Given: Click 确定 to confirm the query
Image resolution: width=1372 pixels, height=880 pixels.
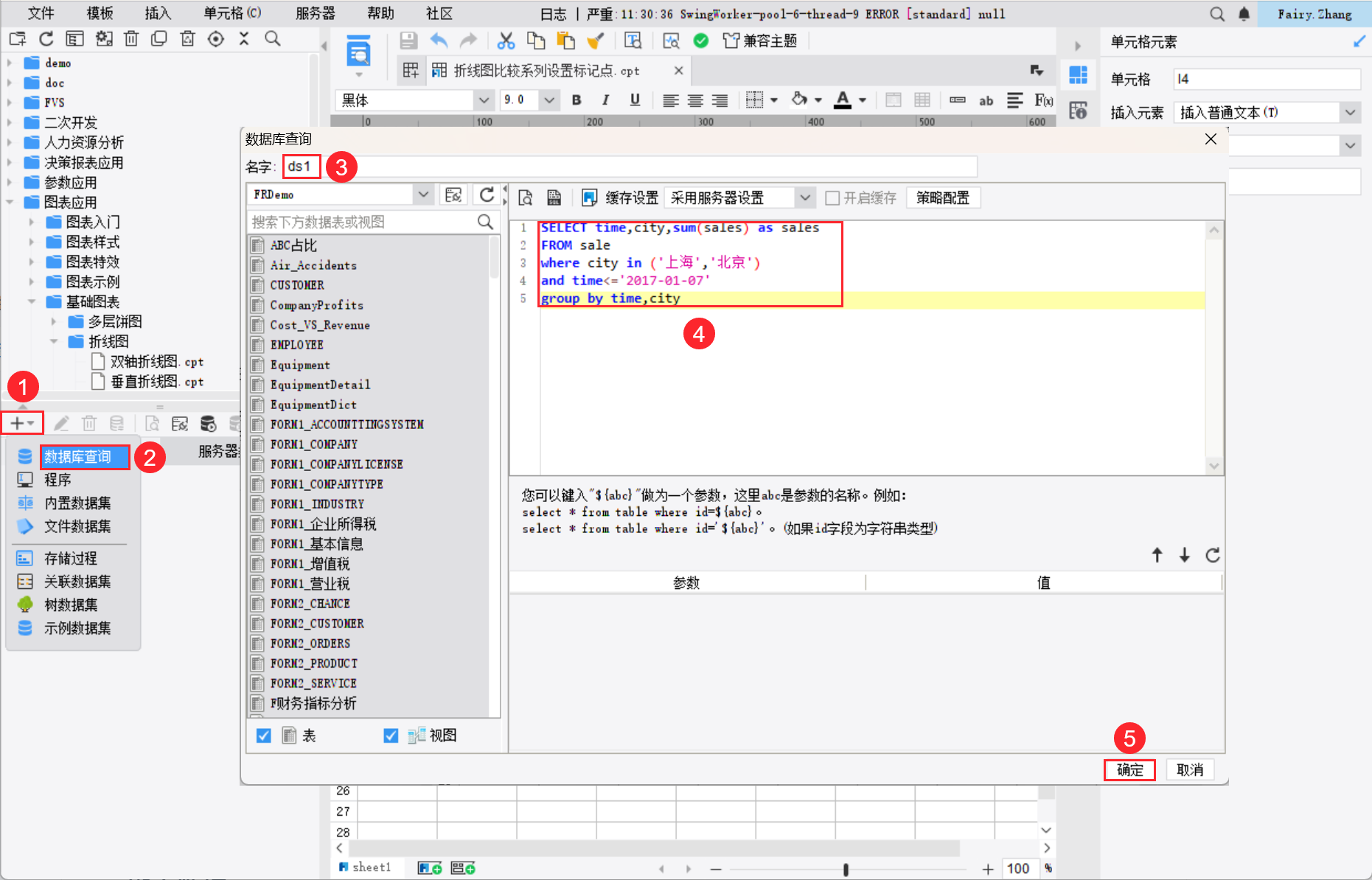Looking at the screenshot, I should click(x=1129, y=770).
